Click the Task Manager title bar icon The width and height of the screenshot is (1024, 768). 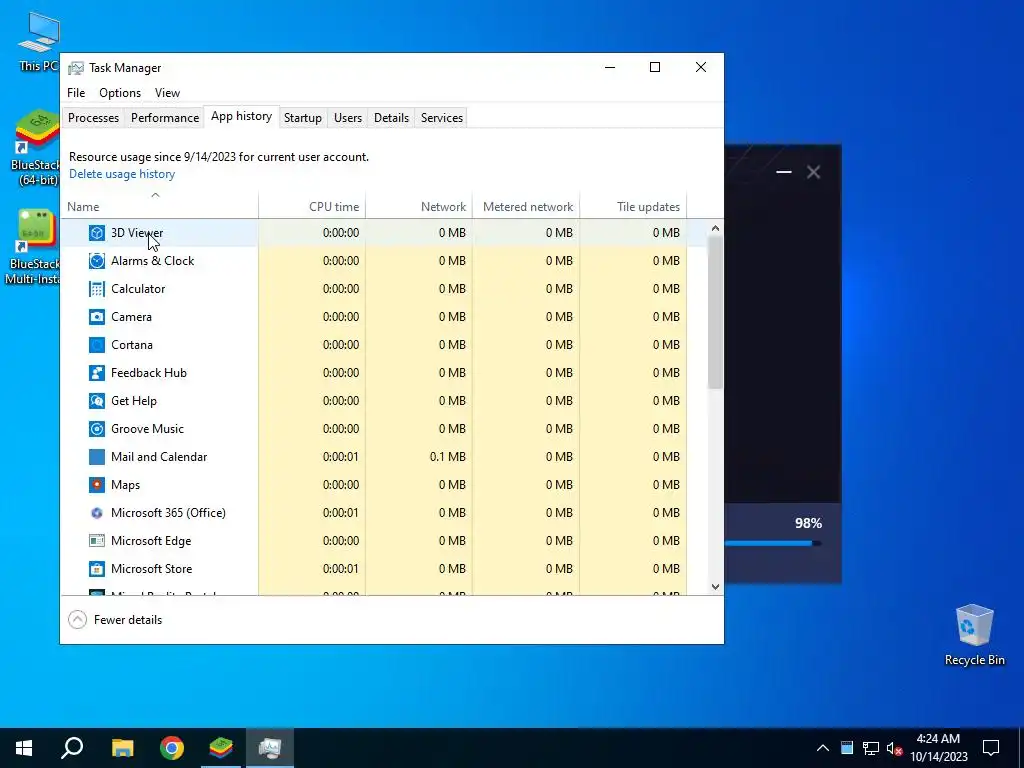(76, 68)
